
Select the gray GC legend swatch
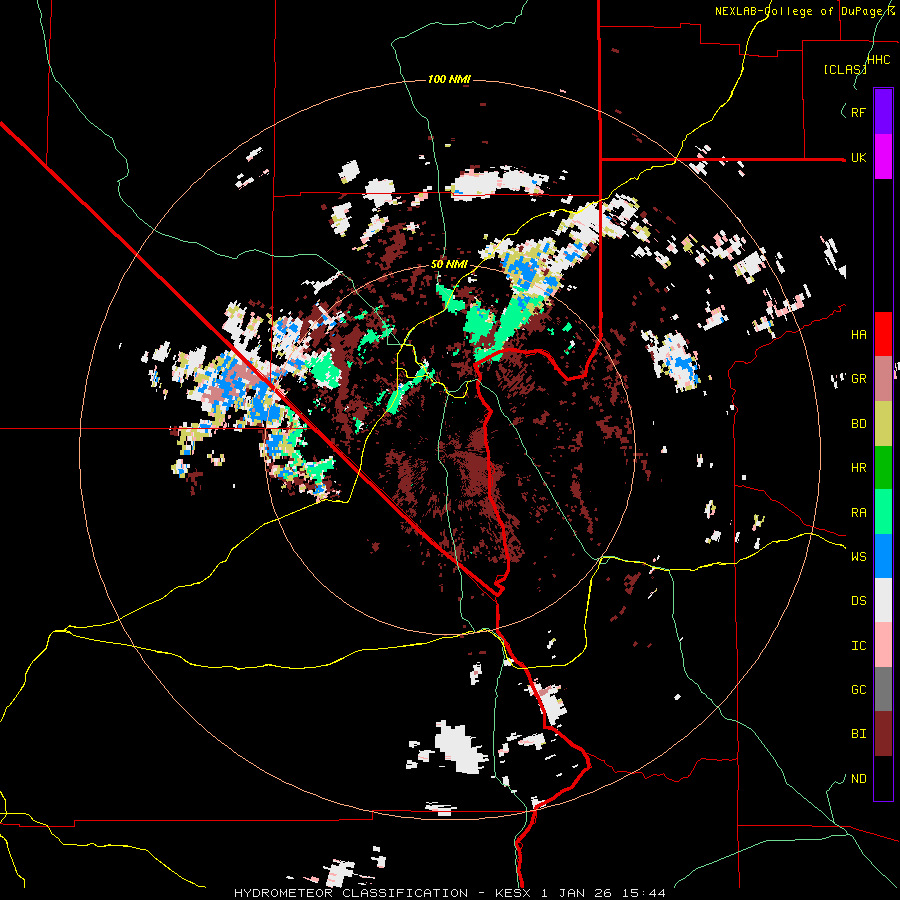[x=883, y=689]
